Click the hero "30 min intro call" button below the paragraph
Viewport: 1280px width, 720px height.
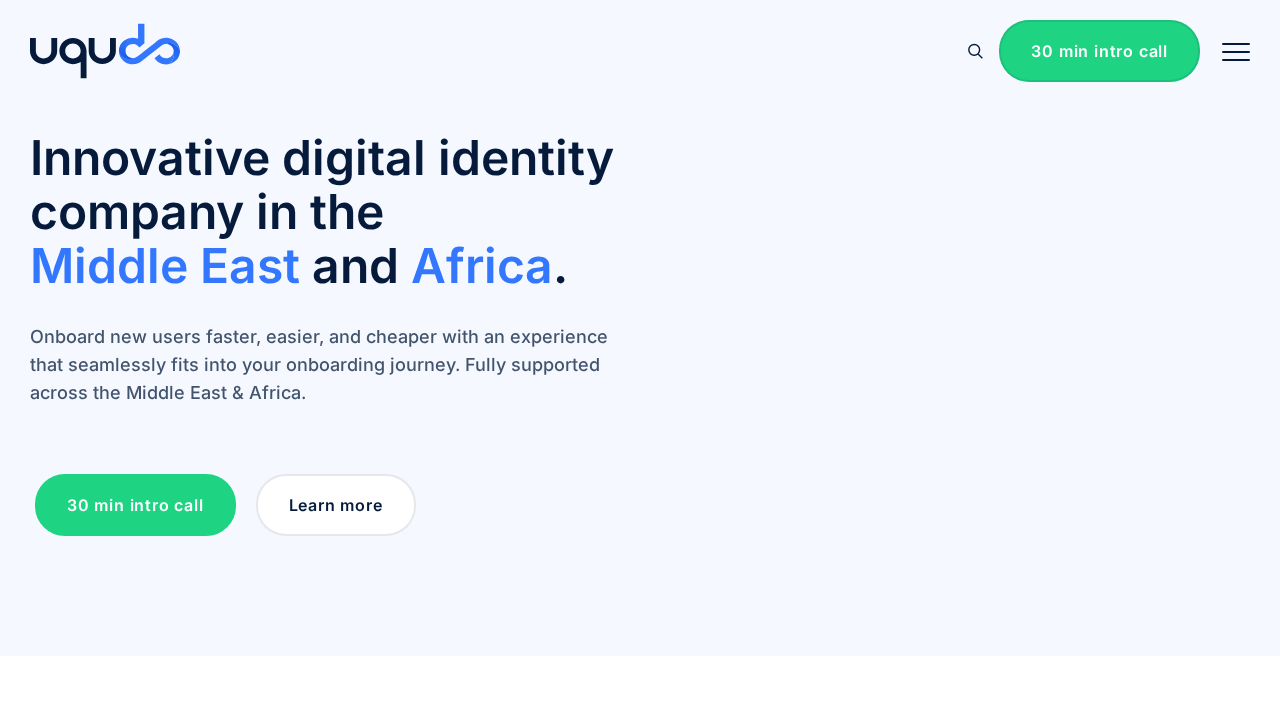[x=135, y=505]
